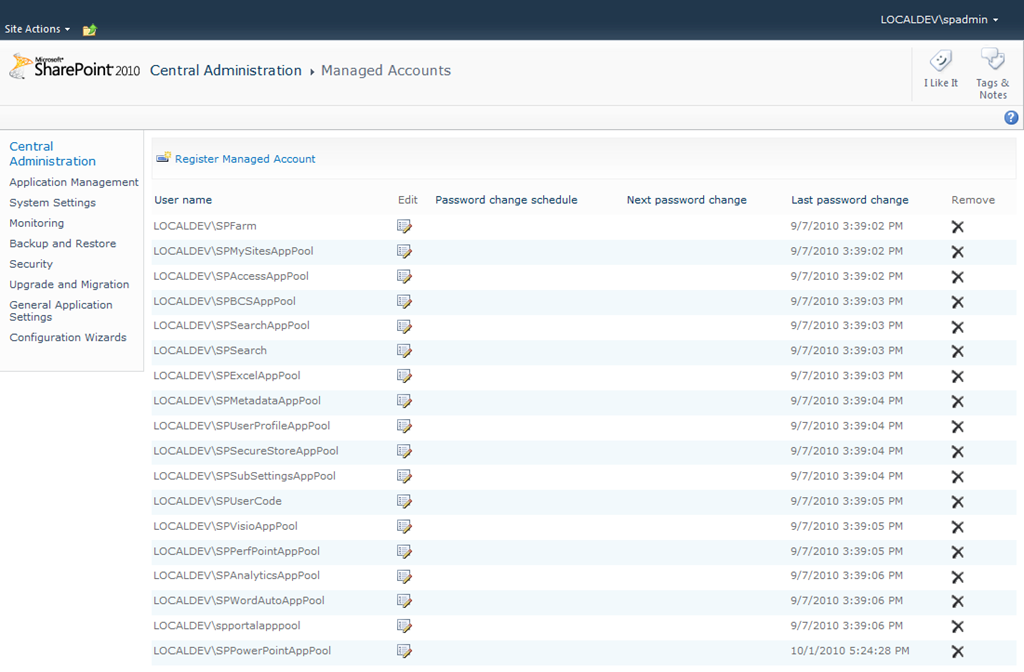Click Register Managed Account link
This screenshot has width=1024, height=672.
[x=245, y=159]
